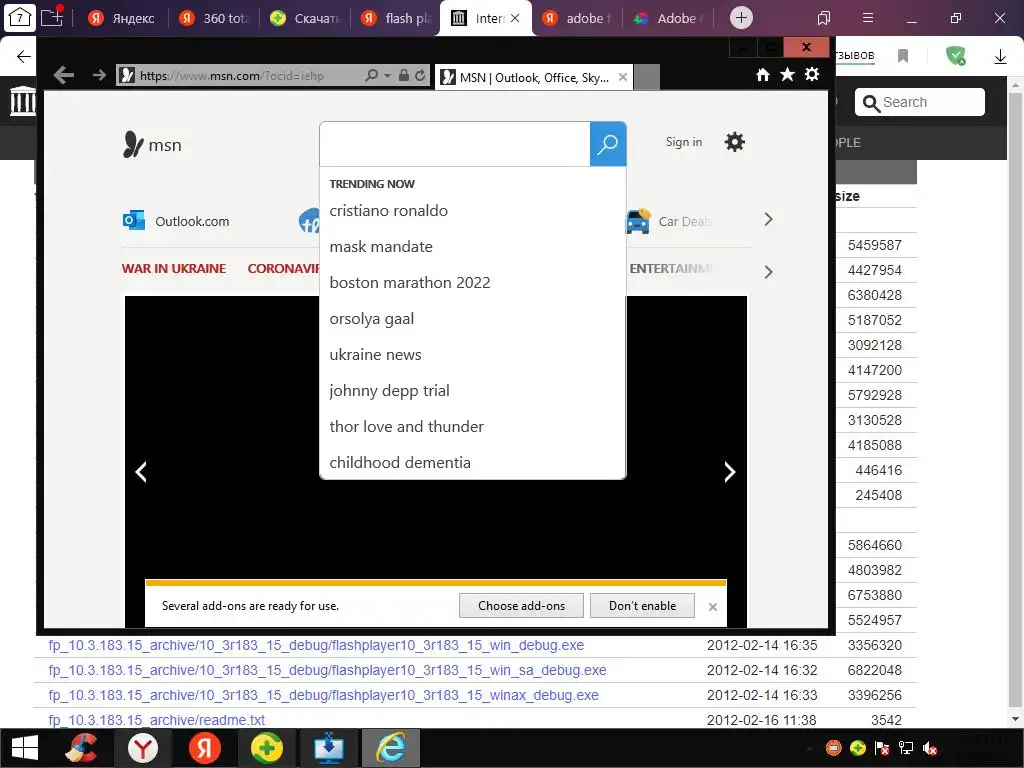Open fp_10.3.183.15_archive/readme.txt link

point(157,720)
